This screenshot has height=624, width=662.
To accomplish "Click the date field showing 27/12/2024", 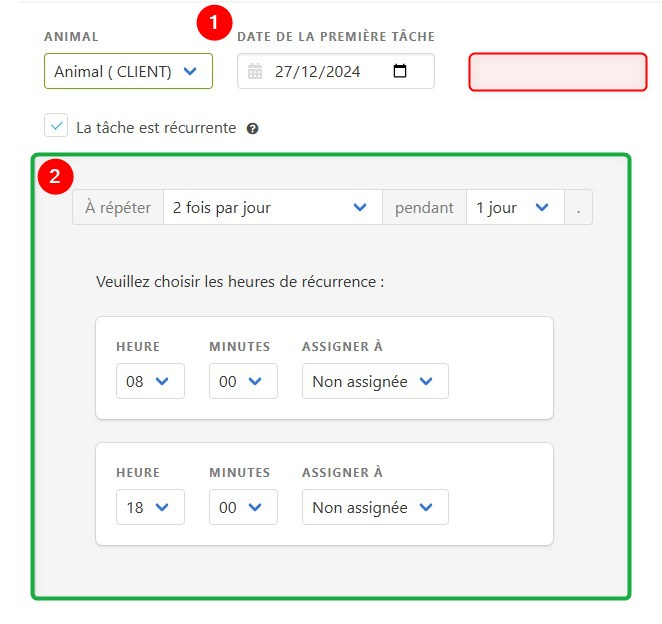I will 336,71.
